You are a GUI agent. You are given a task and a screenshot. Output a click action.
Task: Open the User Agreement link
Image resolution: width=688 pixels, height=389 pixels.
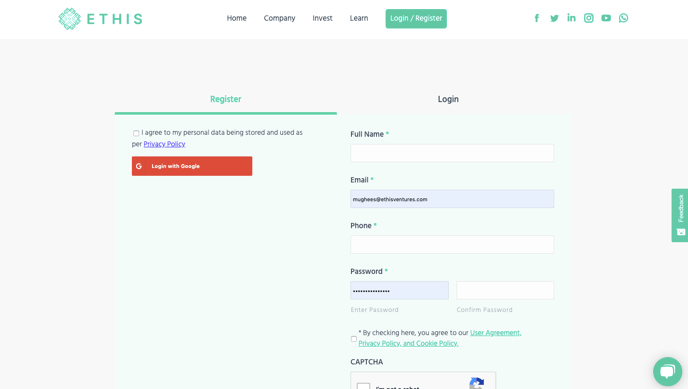(x=495, y=333)
